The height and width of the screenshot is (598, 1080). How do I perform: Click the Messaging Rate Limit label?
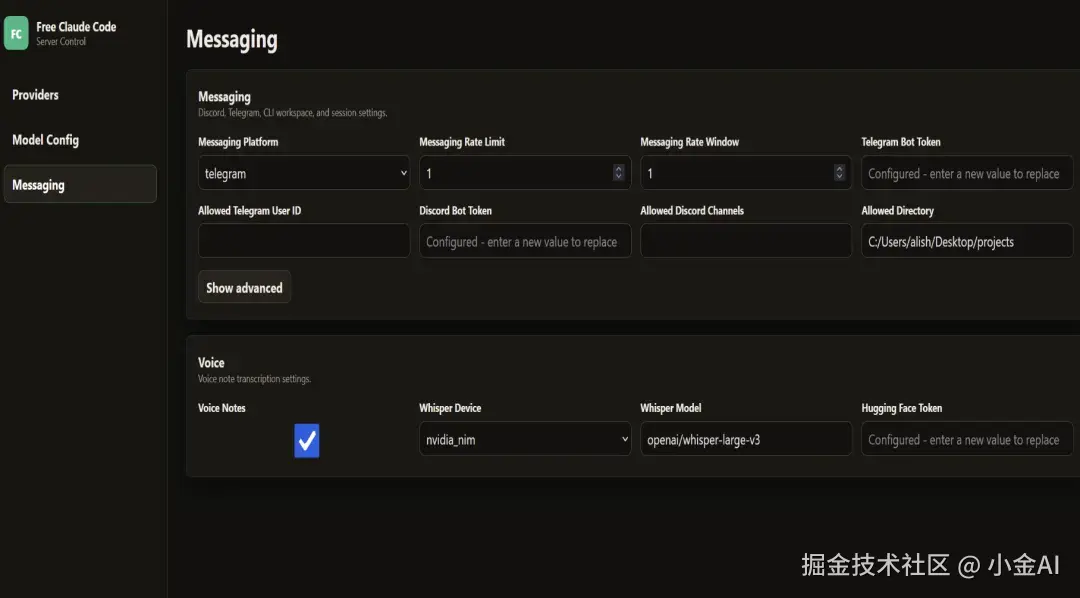[462, 142]
